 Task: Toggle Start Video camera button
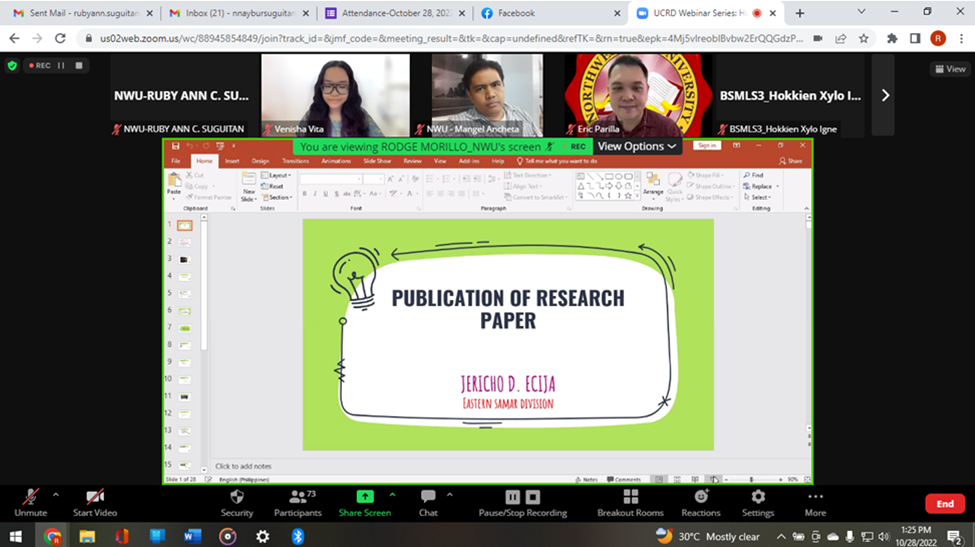click(x=95, y=497)
